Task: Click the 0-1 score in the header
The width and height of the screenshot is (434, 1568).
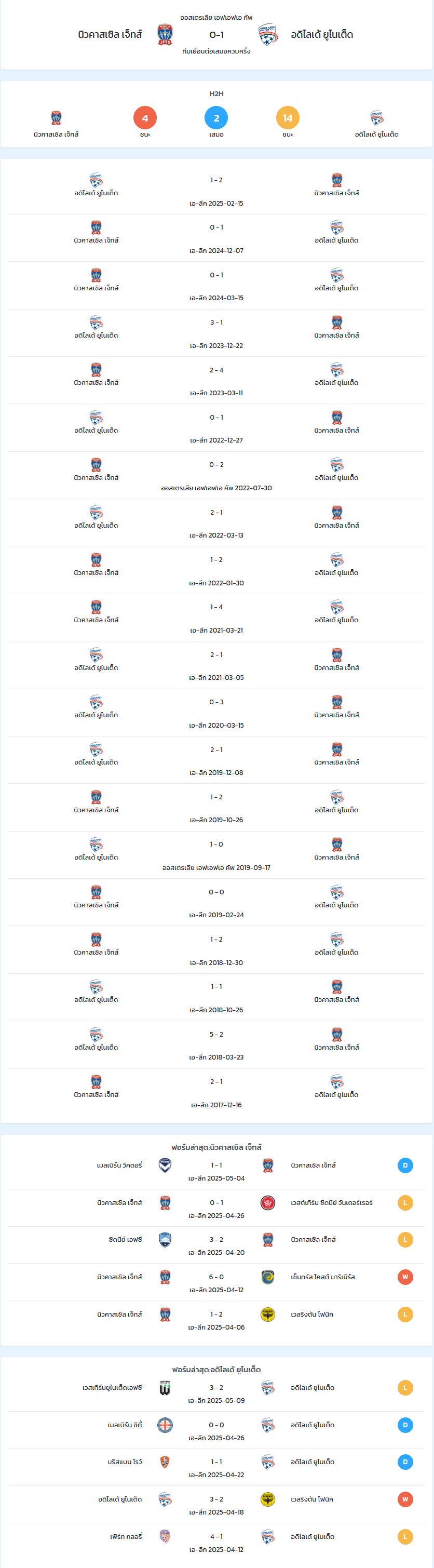Action: pos(216,35)
